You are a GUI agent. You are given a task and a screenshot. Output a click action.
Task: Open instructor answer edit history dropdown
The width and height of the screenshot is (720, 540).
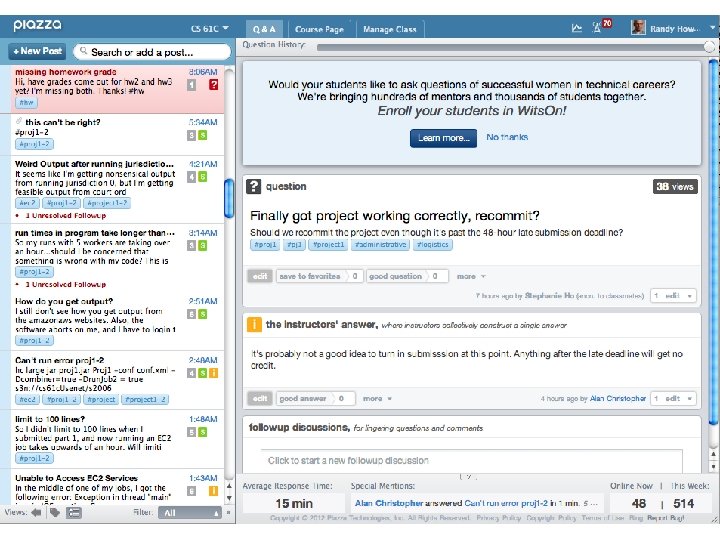point(673,399)
